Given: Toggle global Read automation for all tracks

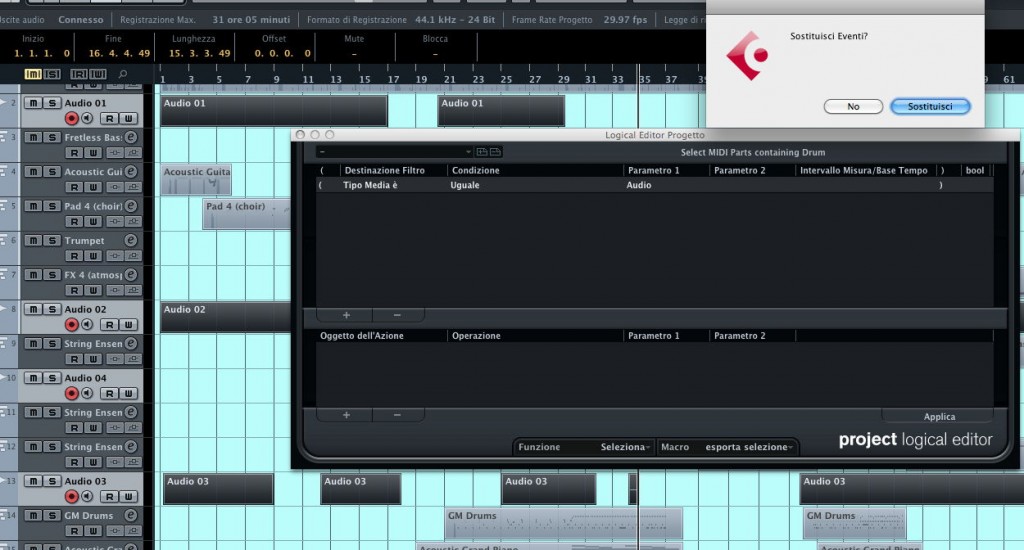Looking at the screenshot, I should click(x=78, y=74).
